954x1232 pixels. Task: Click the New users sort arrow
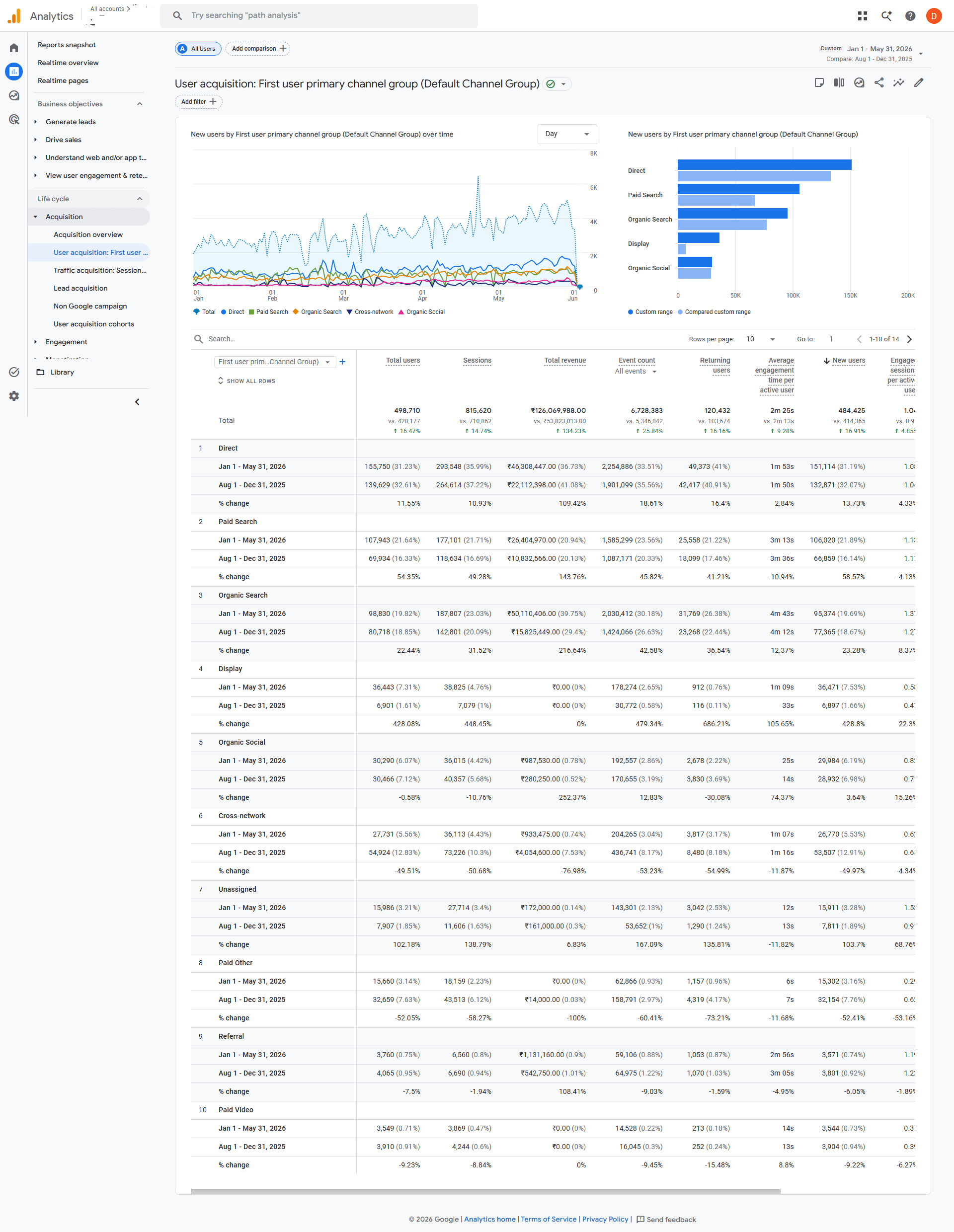[826, 361]
